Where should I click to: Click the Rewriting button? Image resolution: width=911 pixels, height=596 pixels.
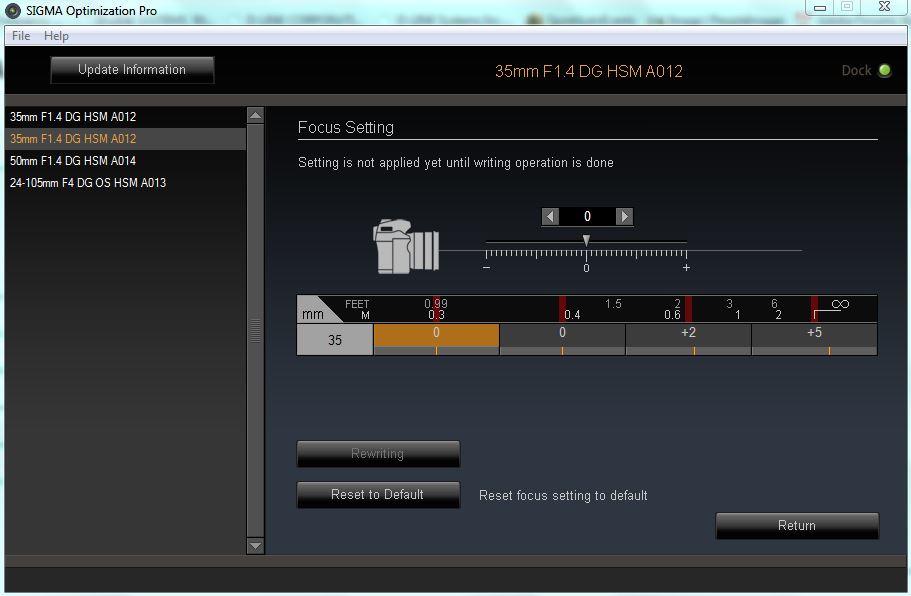378,454
